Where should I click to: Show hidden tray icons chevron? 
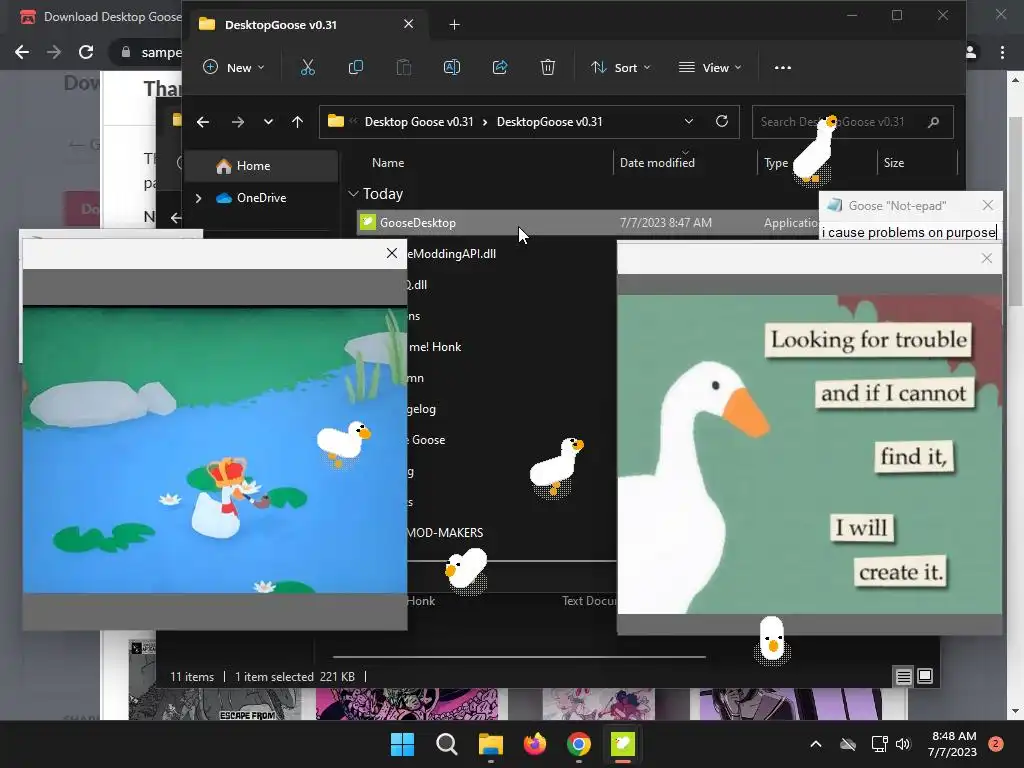816,744
